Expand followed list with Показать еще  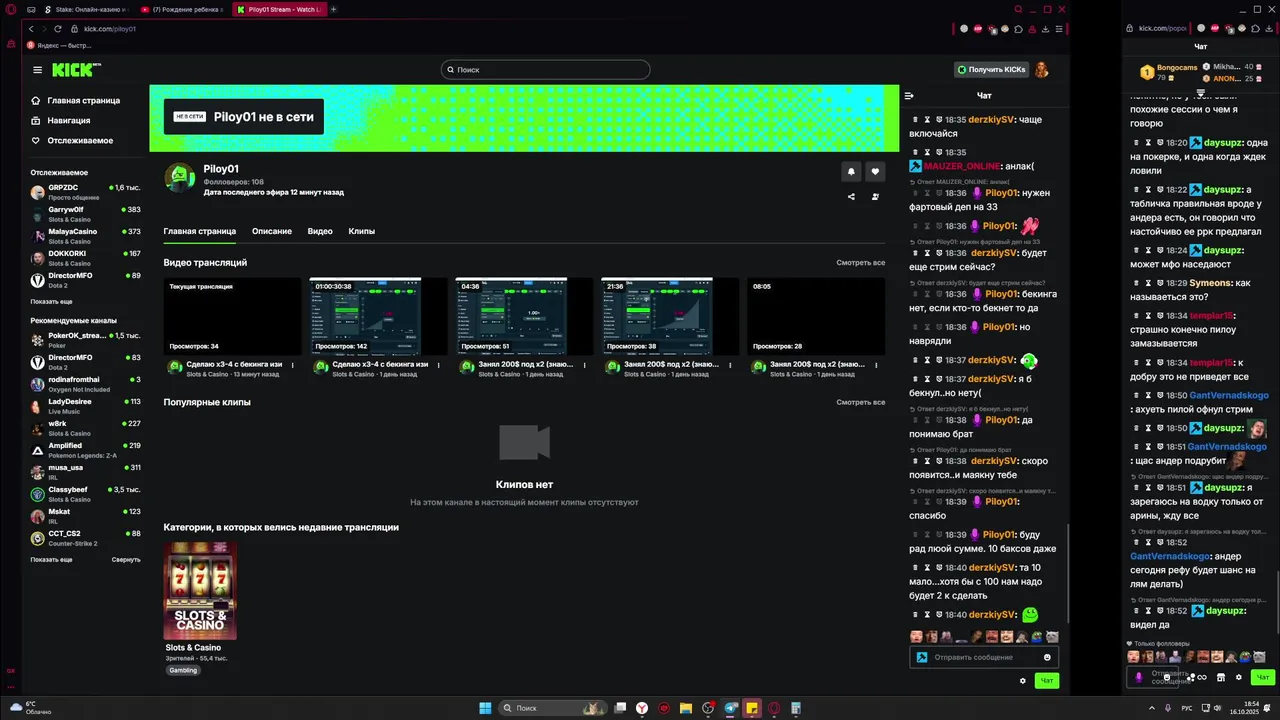point(51,301)
